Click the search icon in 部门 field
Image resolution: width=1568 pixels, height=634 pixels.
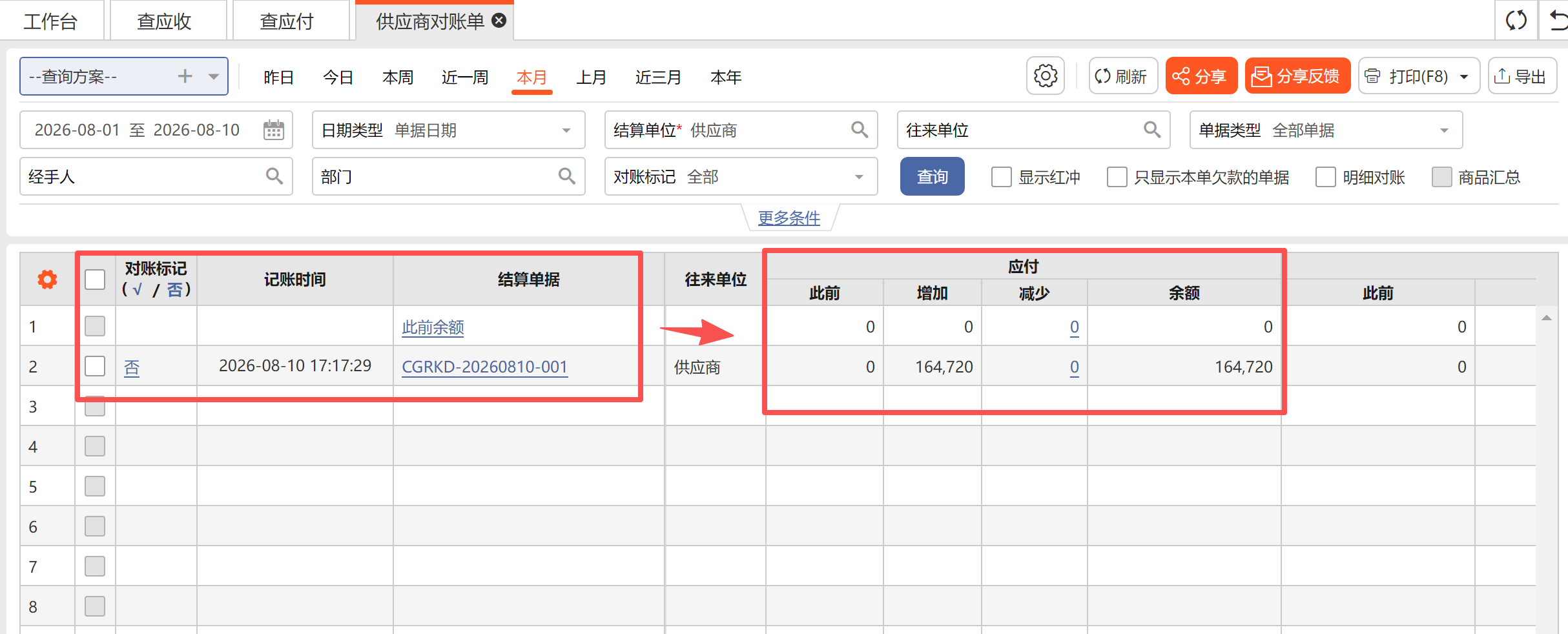point(567,176)
